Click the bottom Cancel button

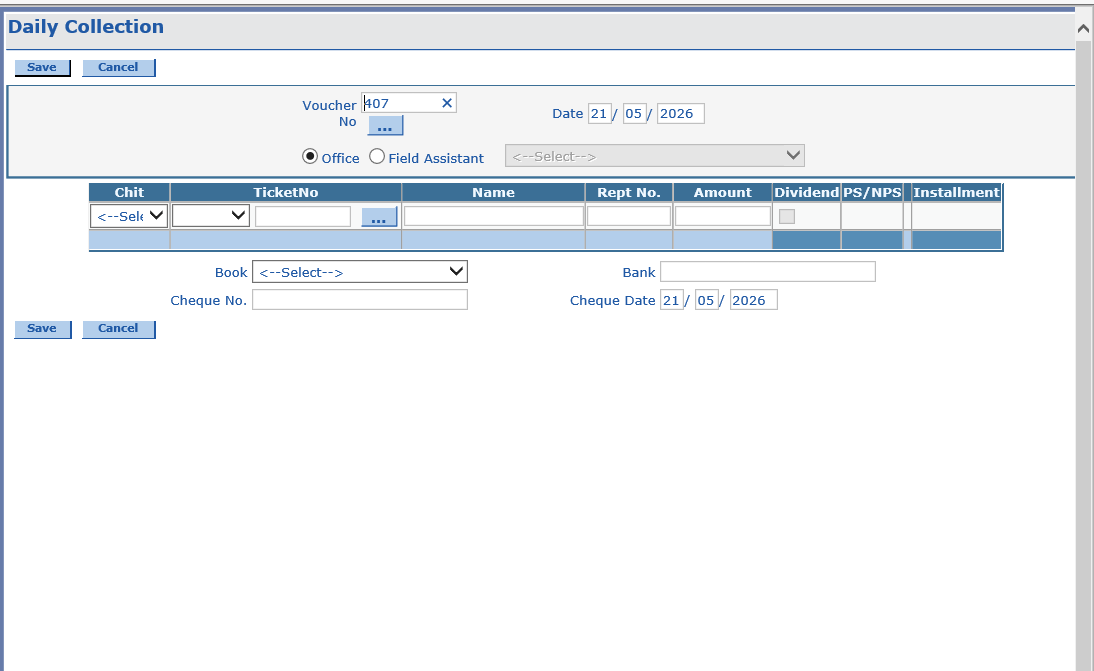[x=119, y=329]
